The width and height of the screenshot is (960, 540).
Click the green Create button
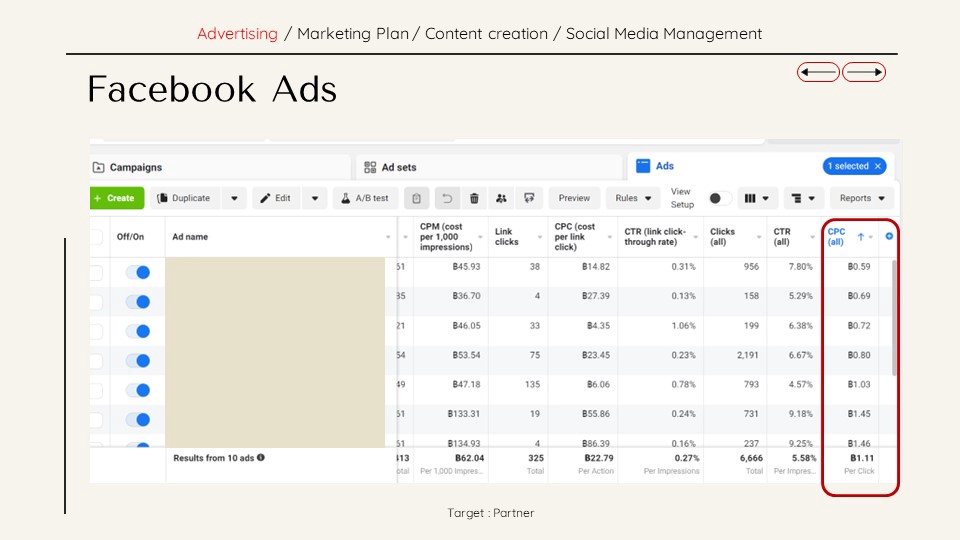click(116, 198)
